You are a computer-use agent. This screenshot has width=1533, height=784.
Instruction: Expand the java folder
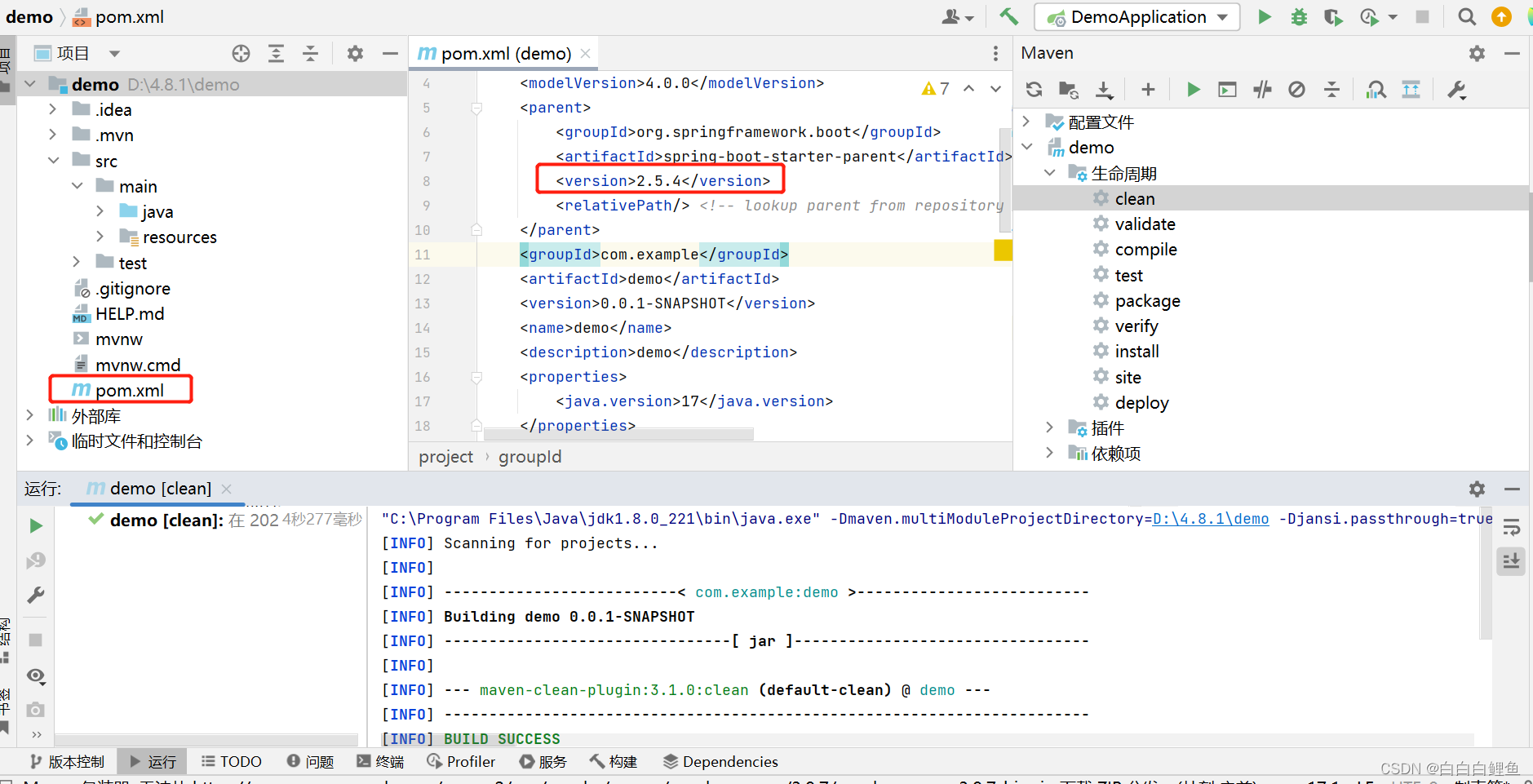pyautogui.click(x=100, y=211)
